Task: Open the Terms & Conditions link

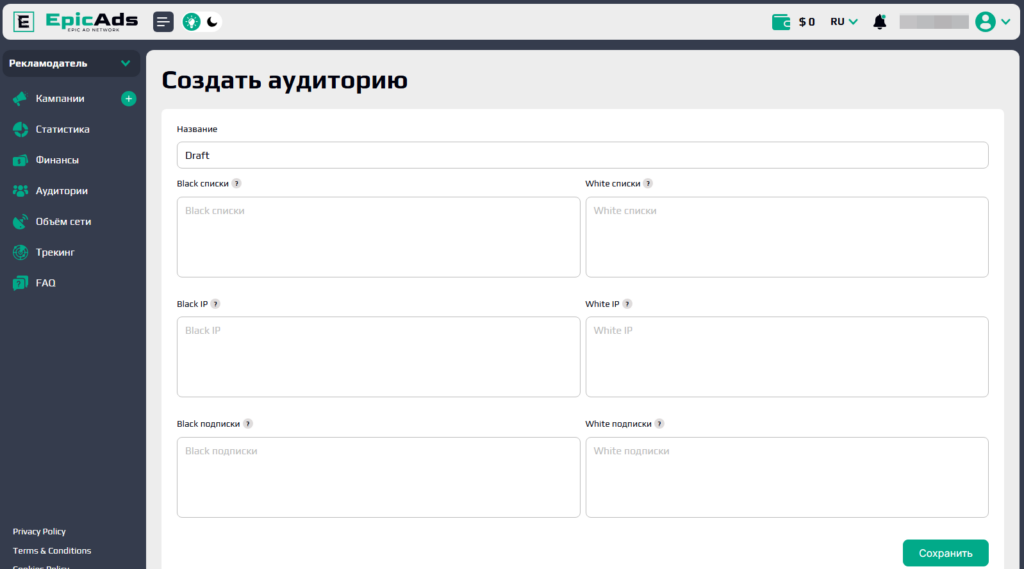Action: 52,551
